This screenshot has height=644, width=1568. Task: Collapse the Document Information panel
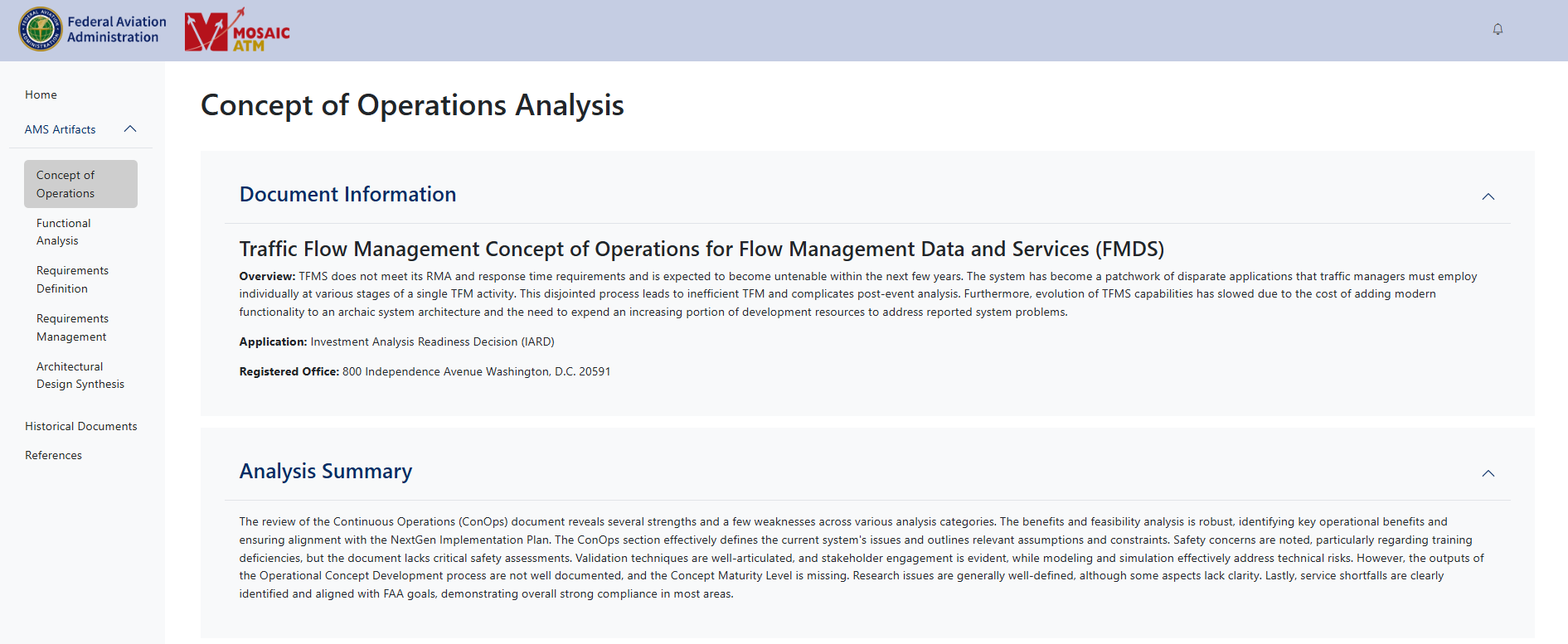pos(1488,196)
